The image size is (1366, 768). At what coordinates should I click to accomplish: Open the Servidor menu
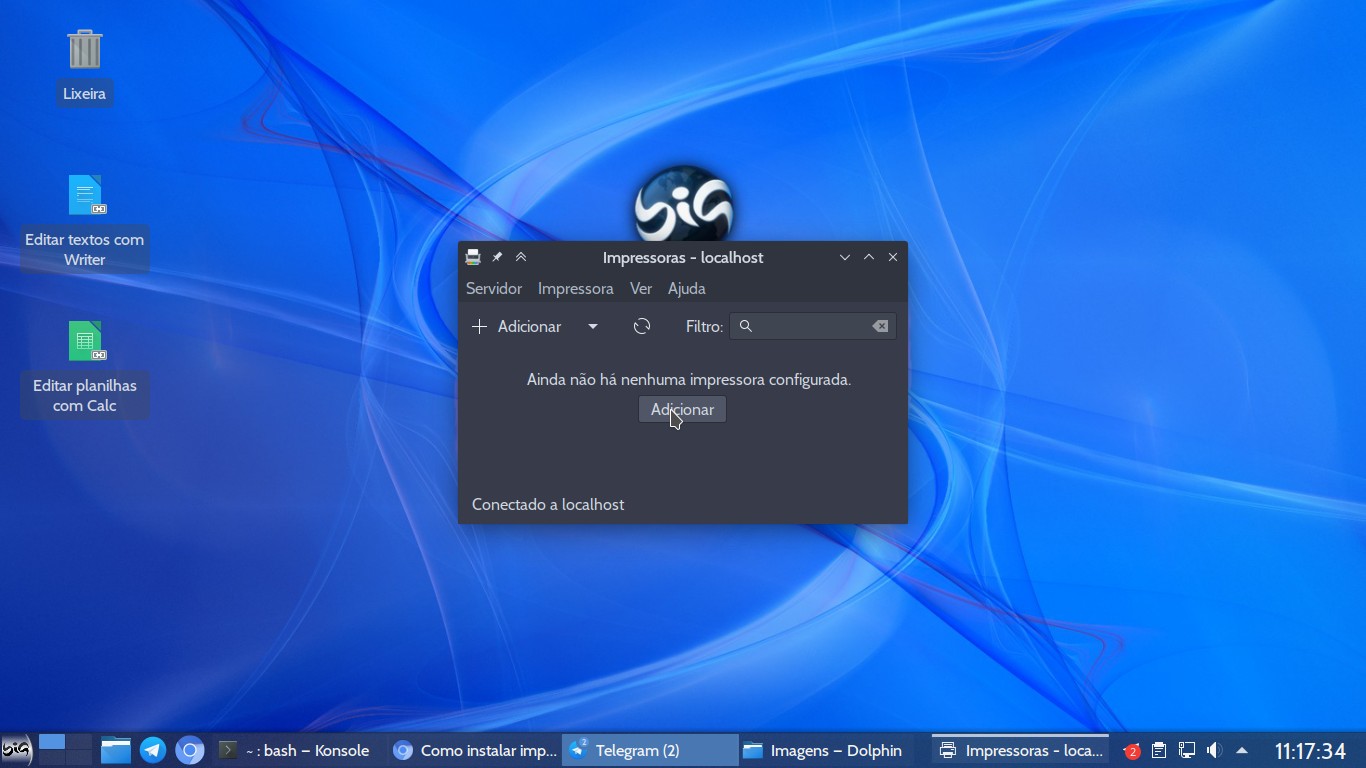(494, 288)
